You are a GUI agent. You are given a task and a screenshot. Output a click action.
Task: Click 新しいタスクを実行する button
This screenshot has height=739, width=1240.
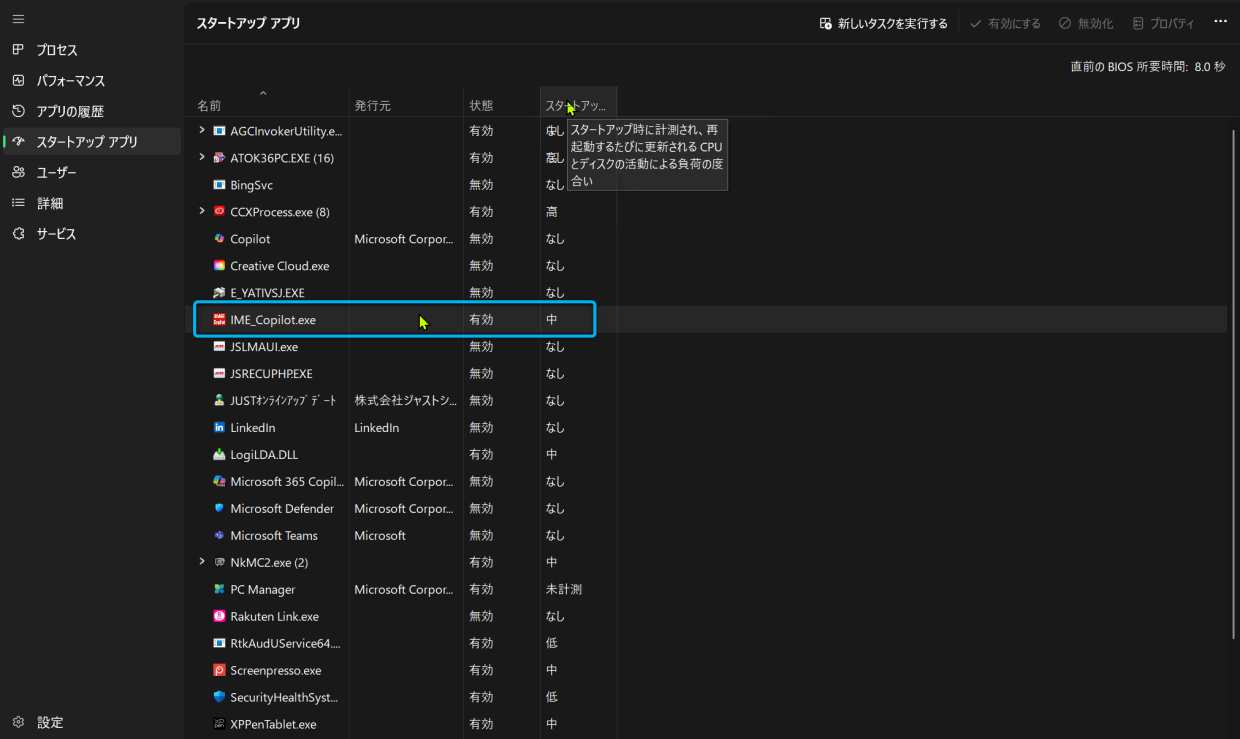tap(883, 23)
